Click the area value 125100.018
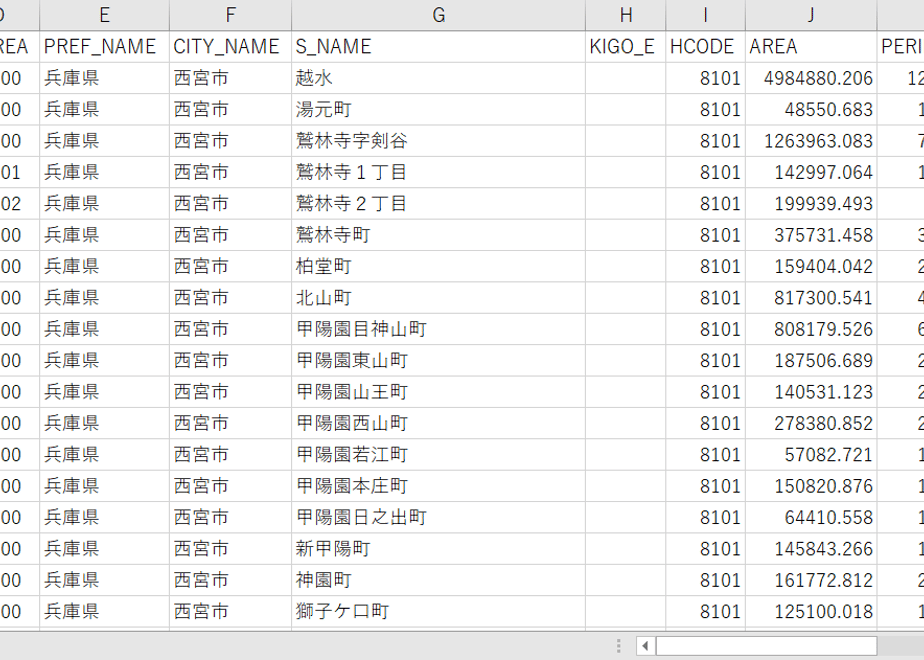 811,612
